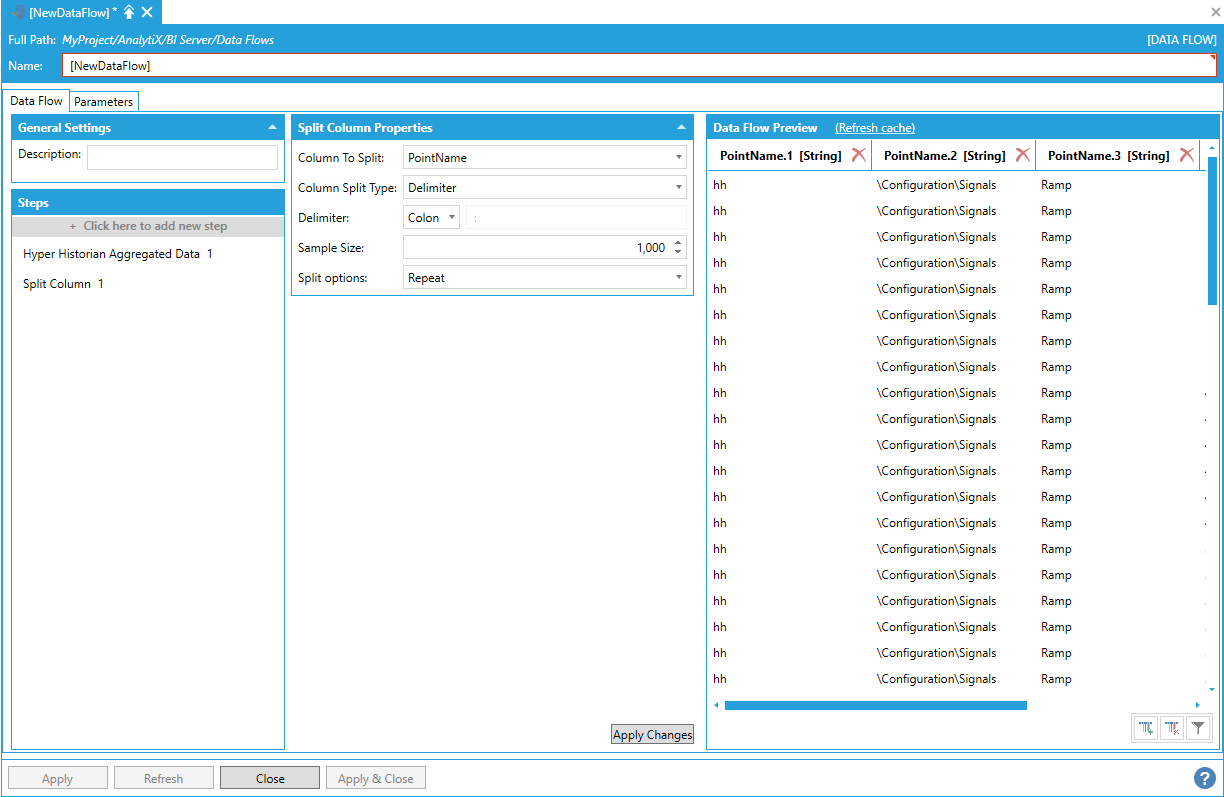This screenshot has width=1224, height=797.
Task: Click the remove column icon in preview
Action: pos(1172,729)
